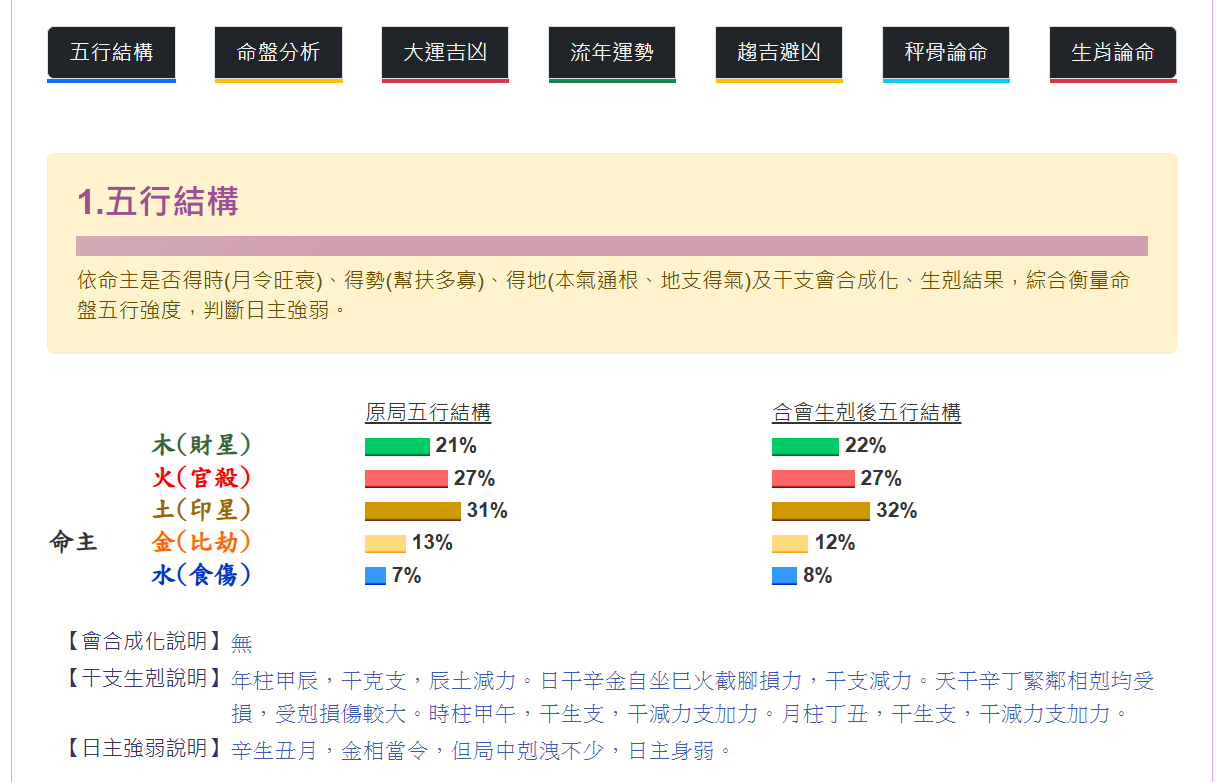The width and height of the screenshot is (1216, 782).
Task: Click the 1.五行結構 section heading
Action: [158, 202]
